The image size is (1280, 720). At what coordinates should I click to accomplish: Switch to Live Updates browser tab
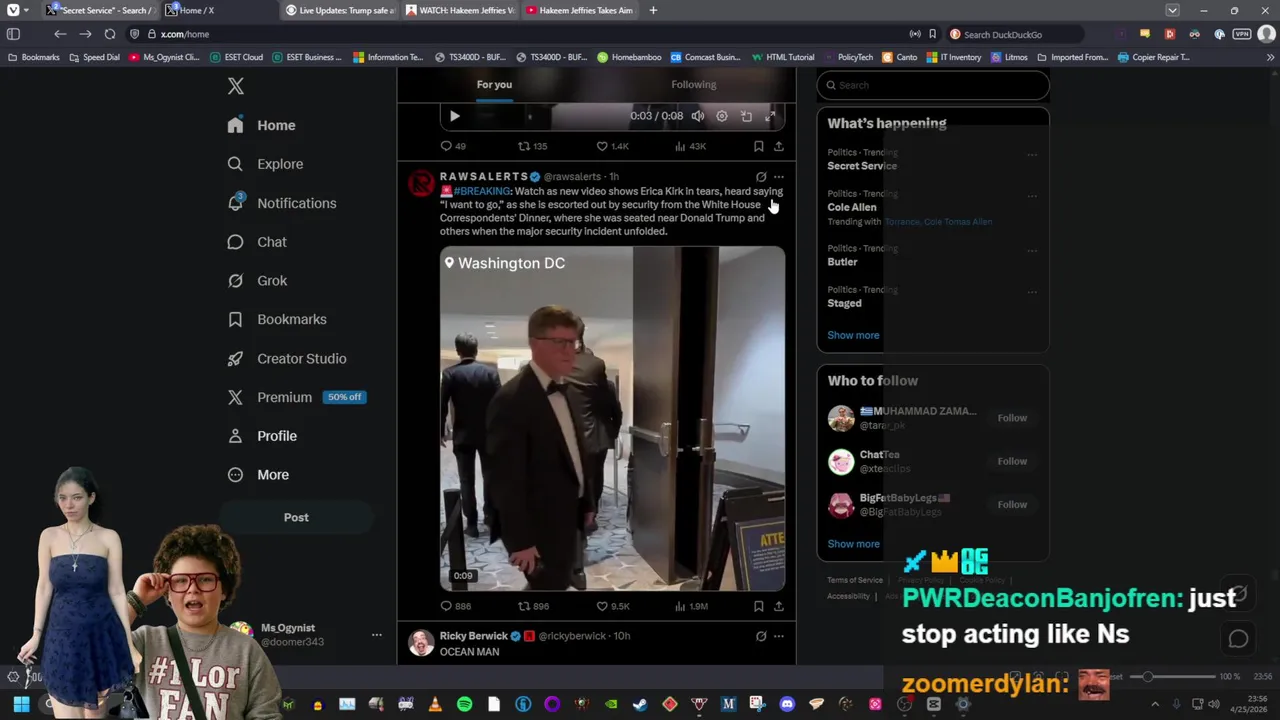click(x=341, y=10)
